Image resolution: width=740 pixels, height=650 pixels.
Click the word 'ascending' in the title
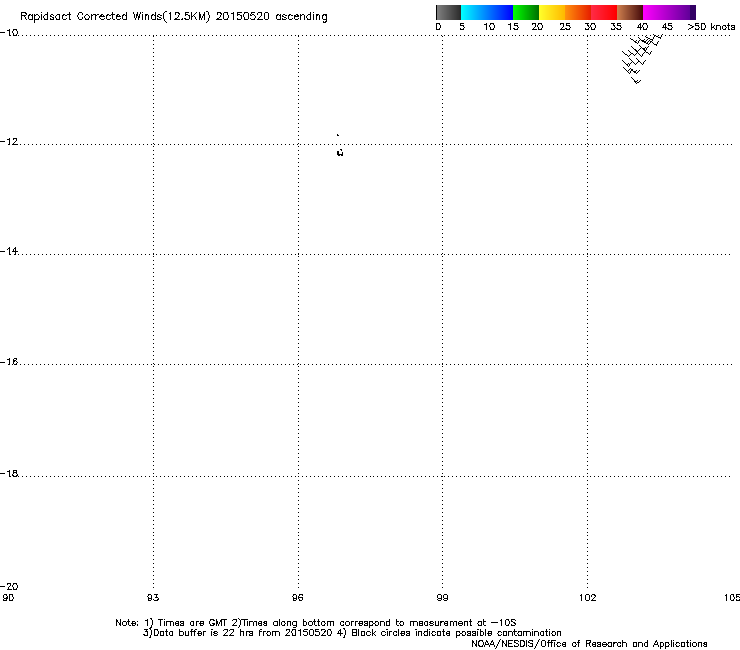(301, 17)
